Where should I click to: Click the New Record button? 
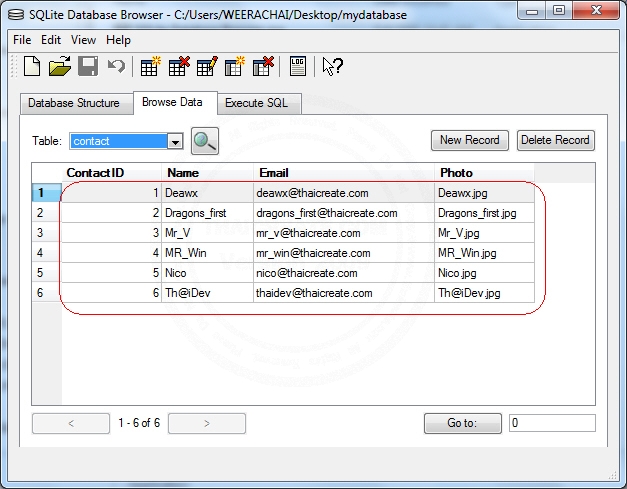coord(469,140)
